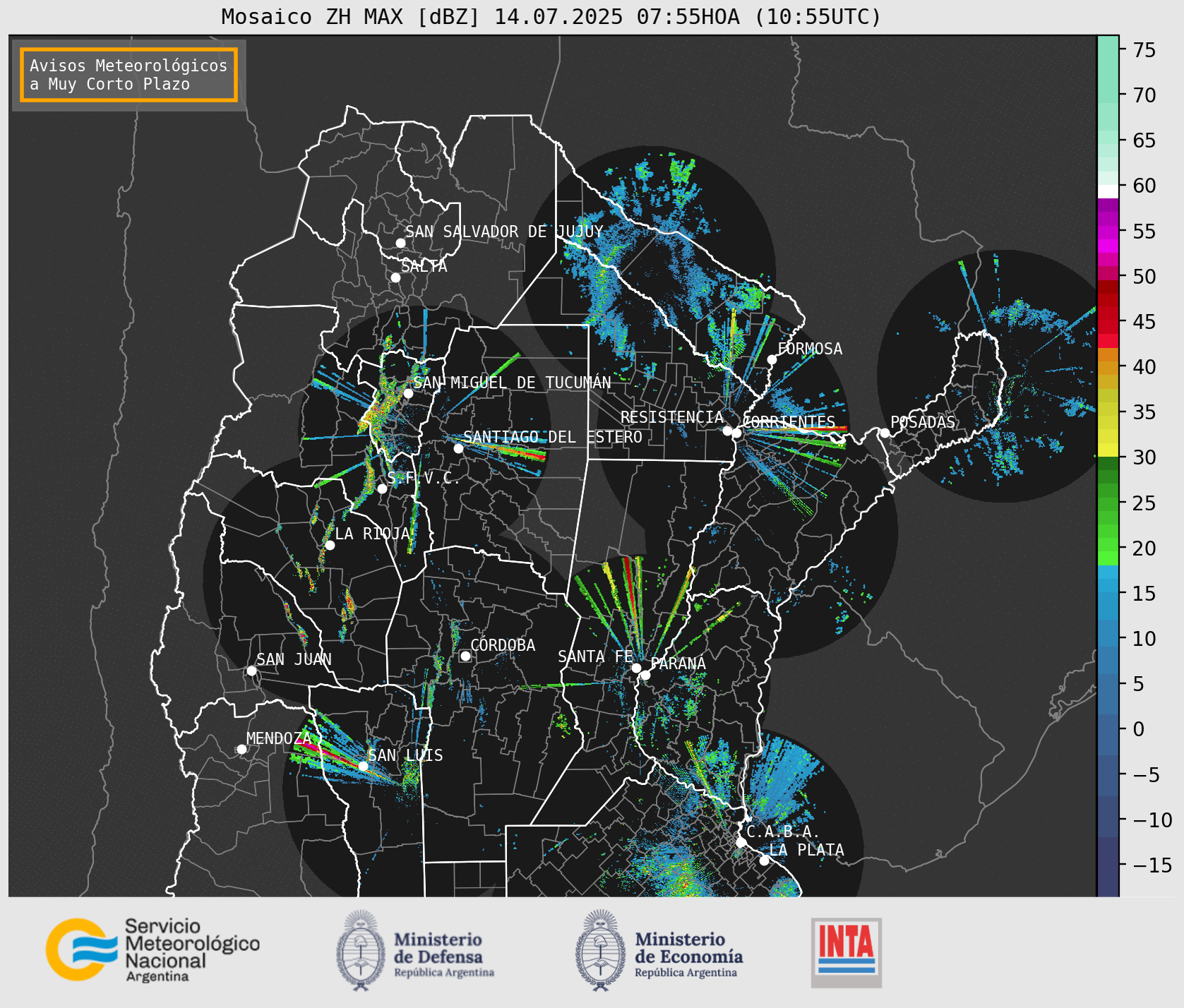Click the San Miguel de Tucumán marker
Image resolution: width=1184 pixels, height=1008 pixels.
[407, 393]
